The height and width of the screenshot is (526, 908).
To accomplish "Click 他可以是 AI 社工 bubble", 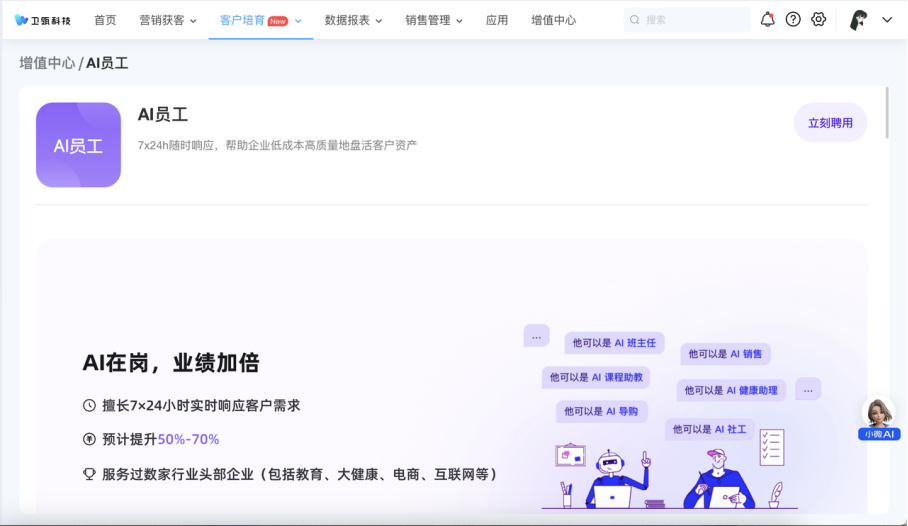I will tap(709, 429).
